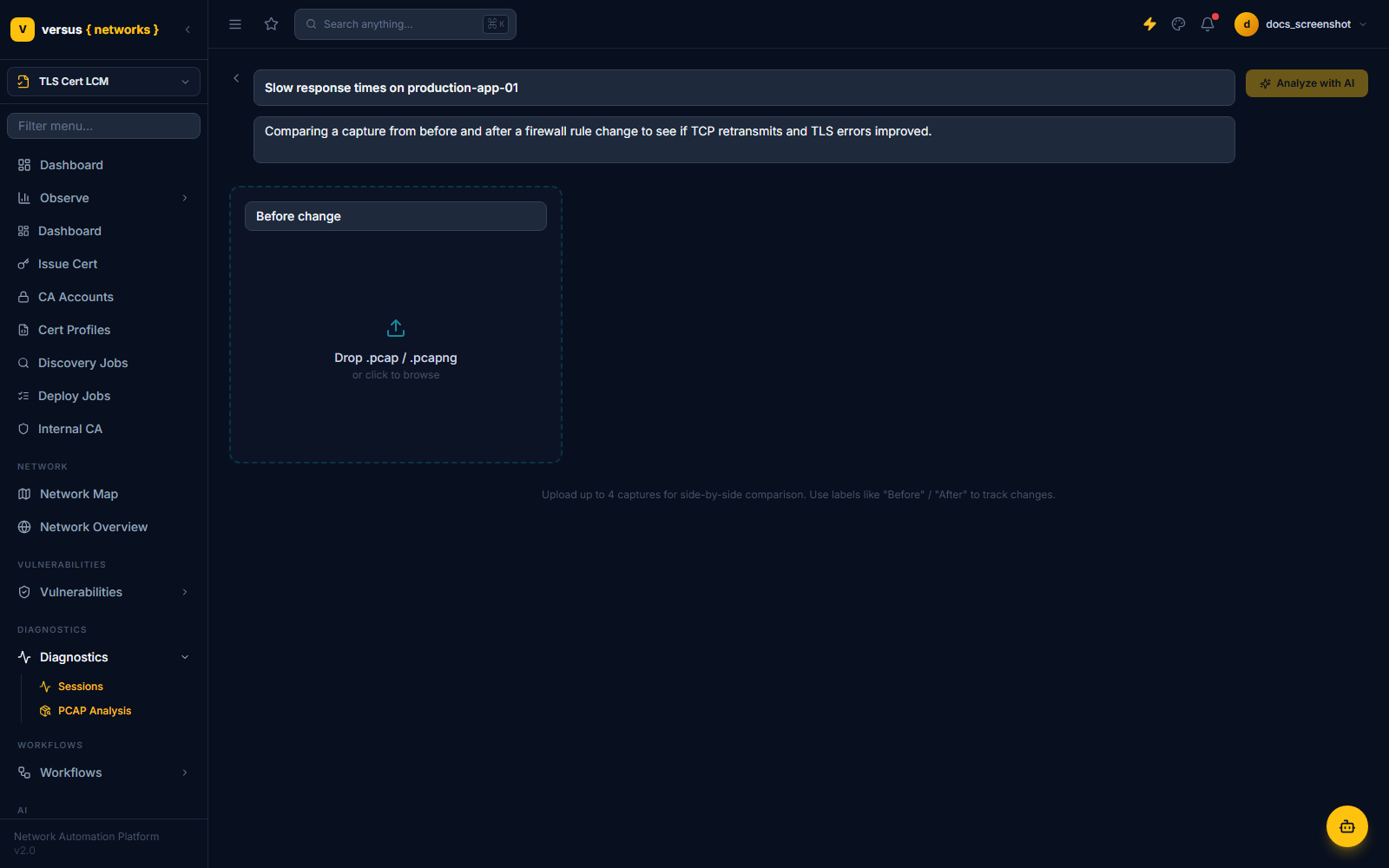Collapse the Diagnostics menu group
This screenshot has height=868, width=1389.
point(103,657)
